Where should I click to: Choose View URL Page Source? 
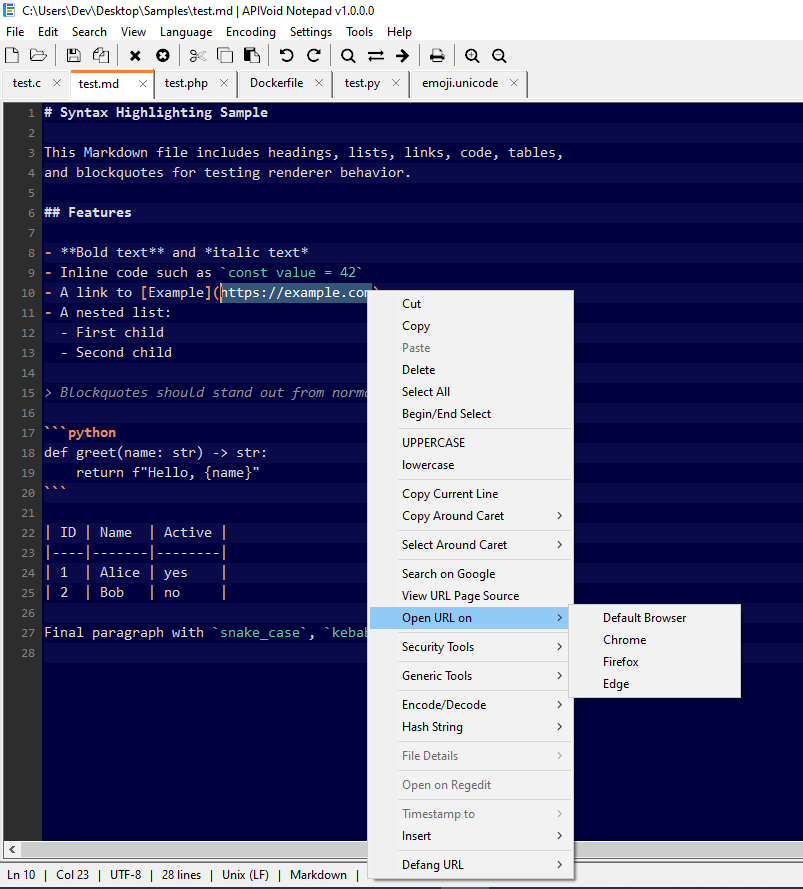point(471,596)
